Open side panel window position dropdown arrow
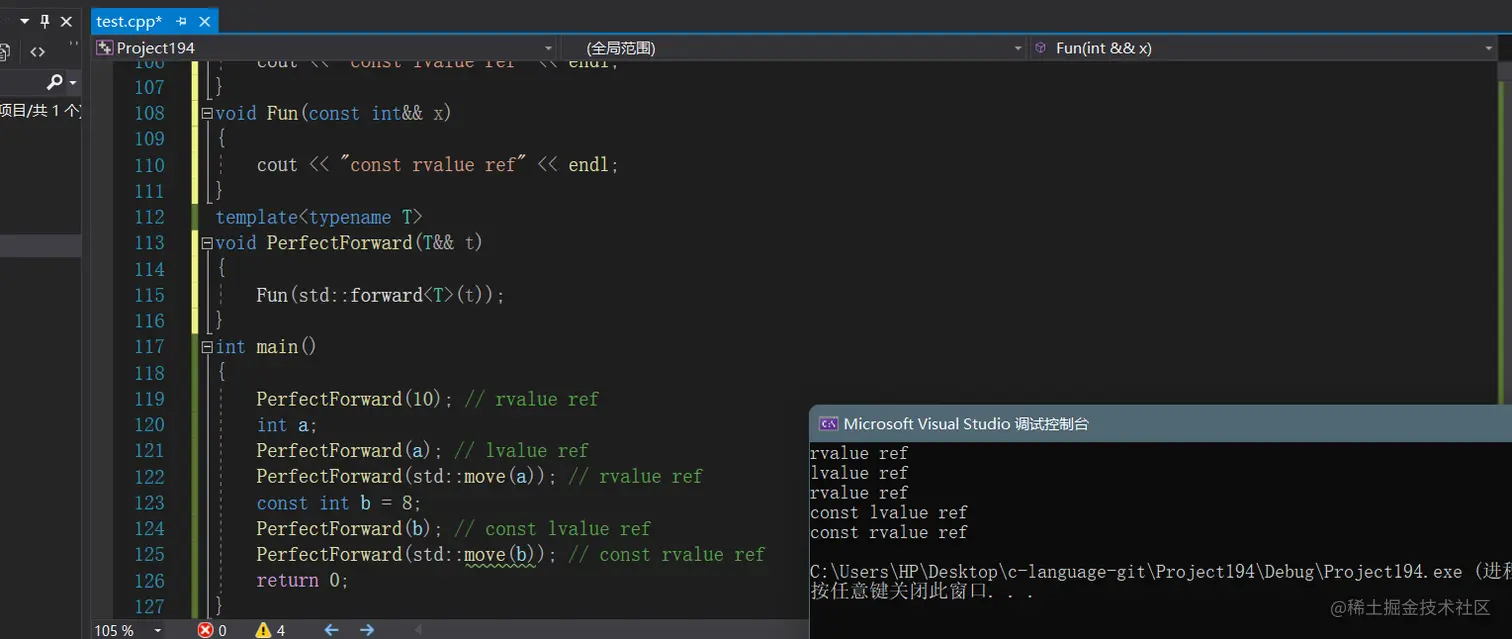Screen dimensions: 1512x639 tap(24, 21)
